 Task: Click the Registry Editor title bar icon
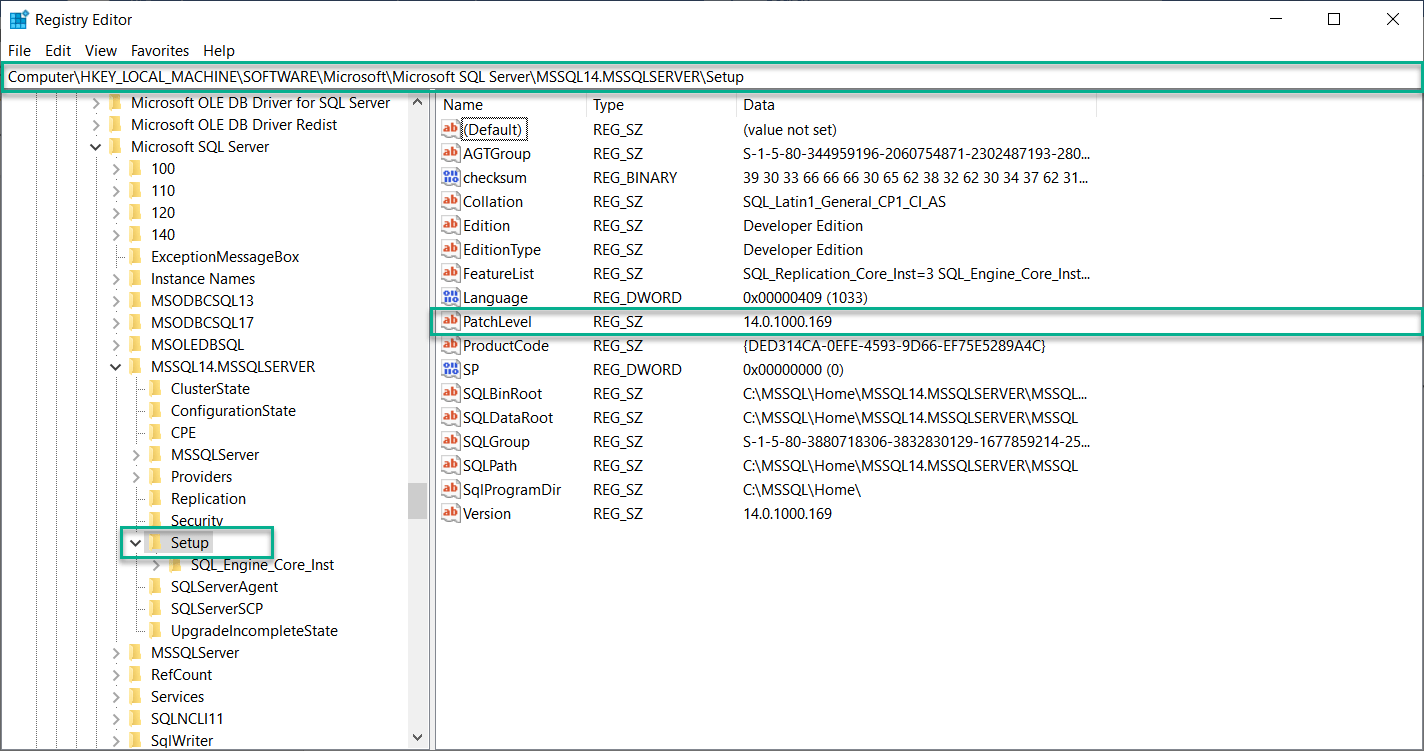click(17, 19)
